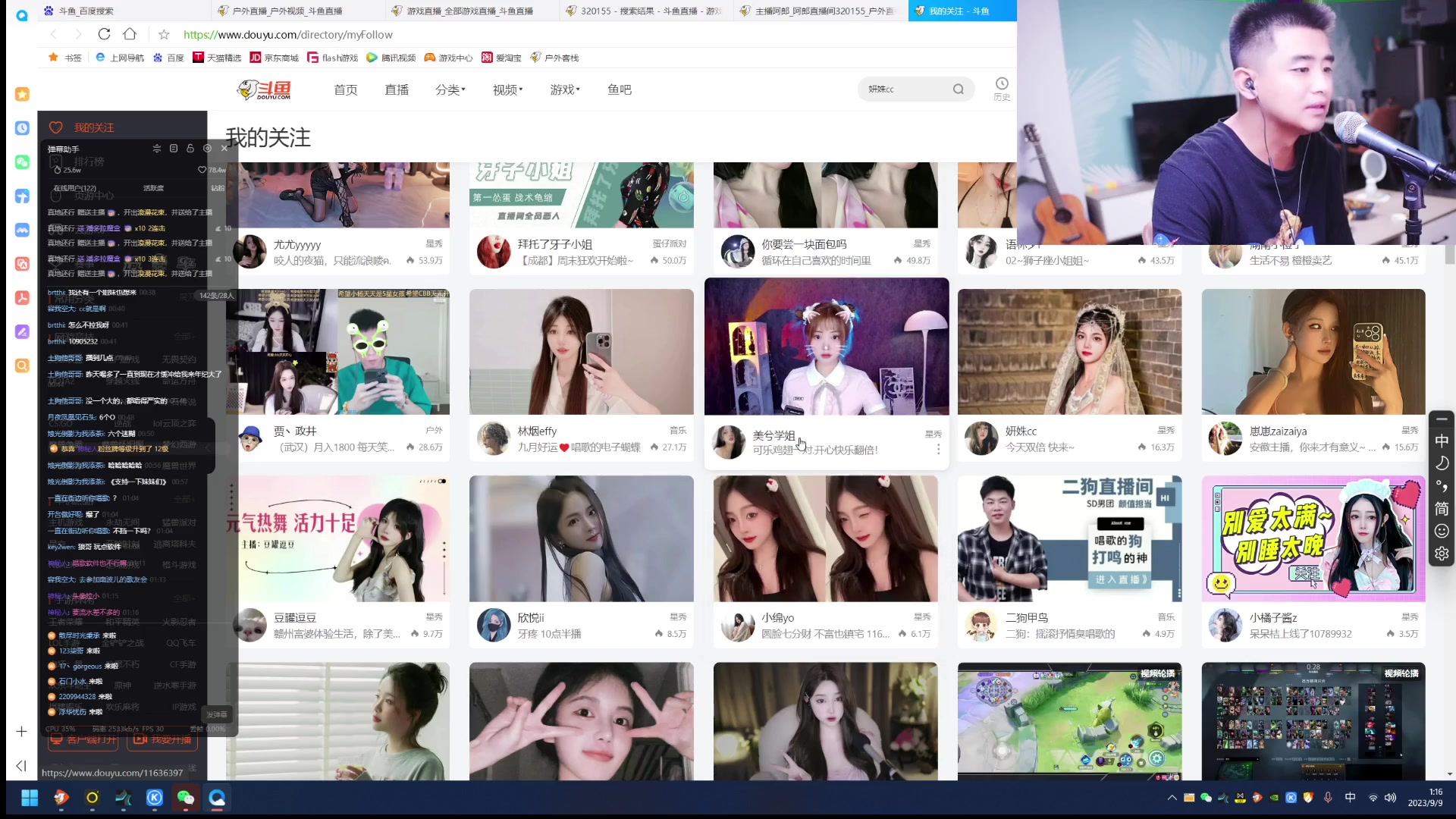
Task: Reload the Douyu page in the browser
Action: 105,34
